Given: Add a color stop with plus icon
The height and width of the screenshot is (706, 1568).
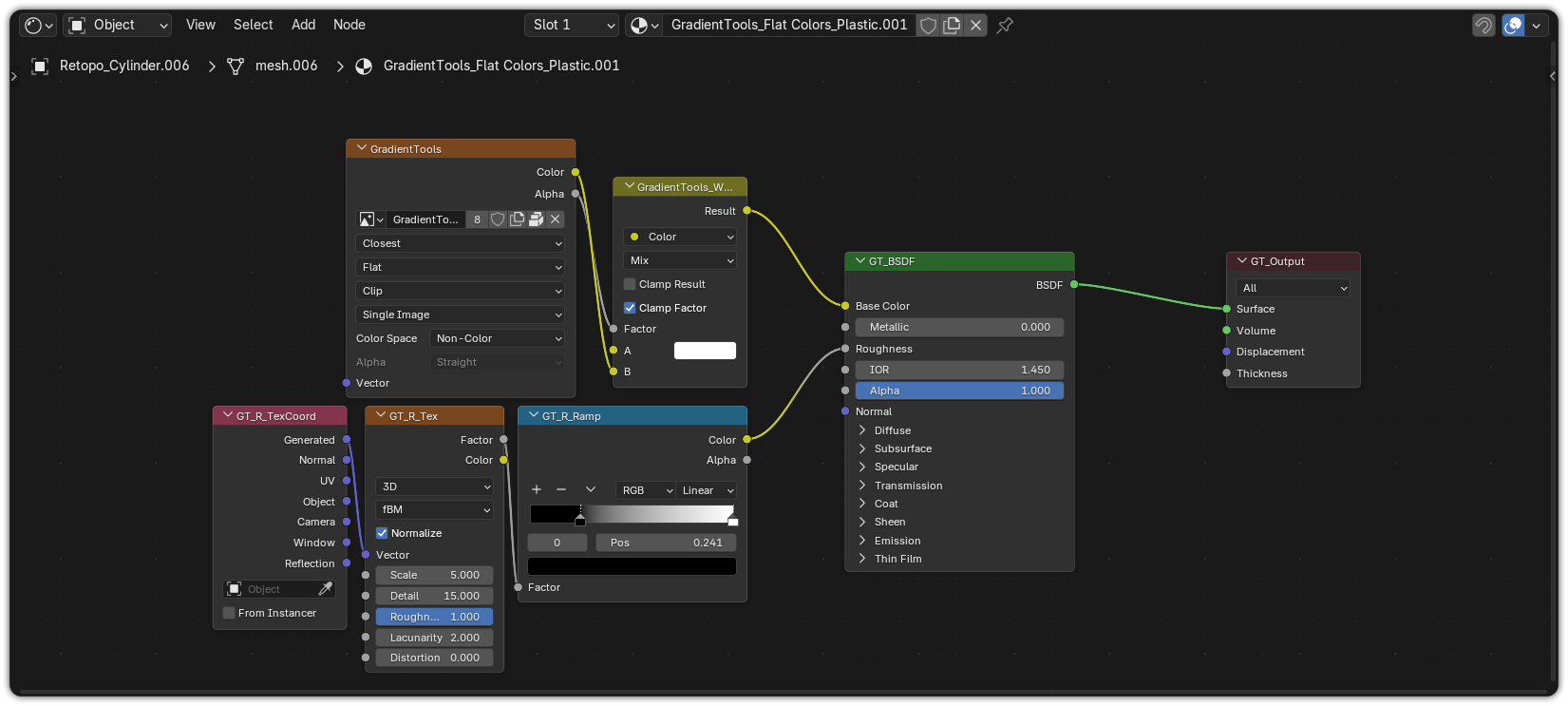Looking at the screenshot, I should click(537, 489).
